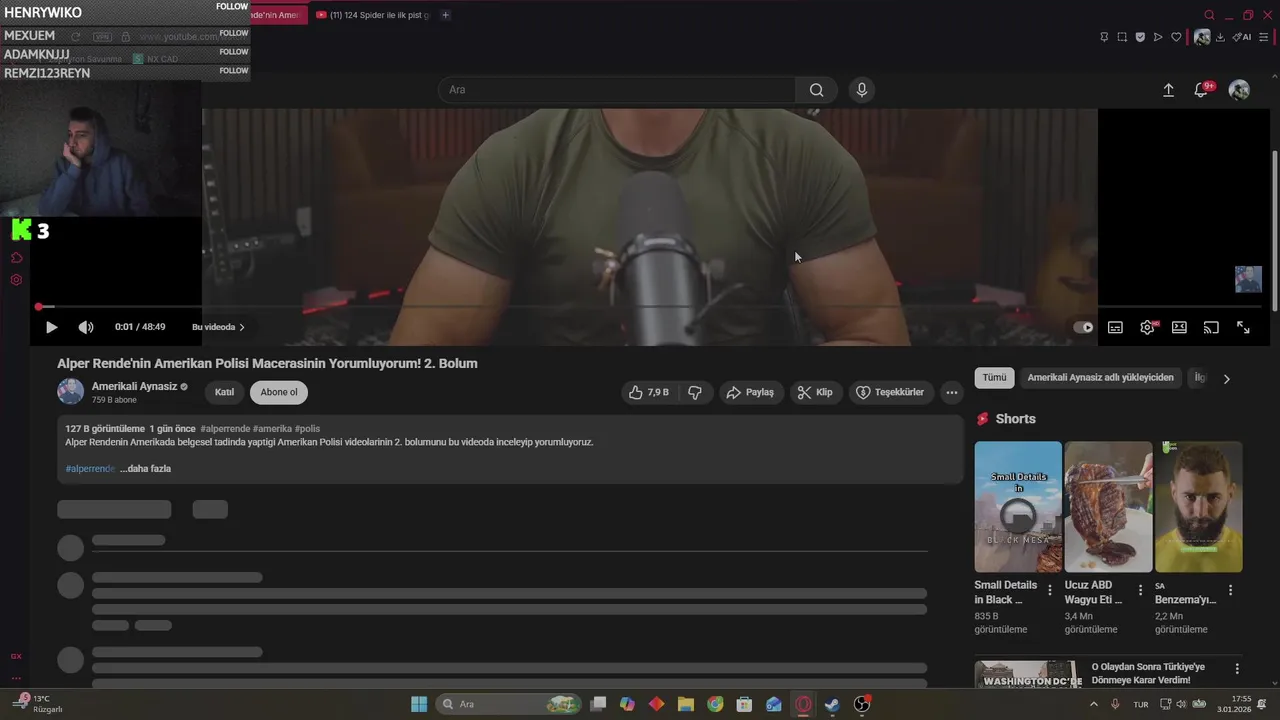Viewport: 1280px width, 720px height.
Task: Open options menu for 'Ucuz ABD Wagyu Eti' short
Action: tap(1140, 590)
